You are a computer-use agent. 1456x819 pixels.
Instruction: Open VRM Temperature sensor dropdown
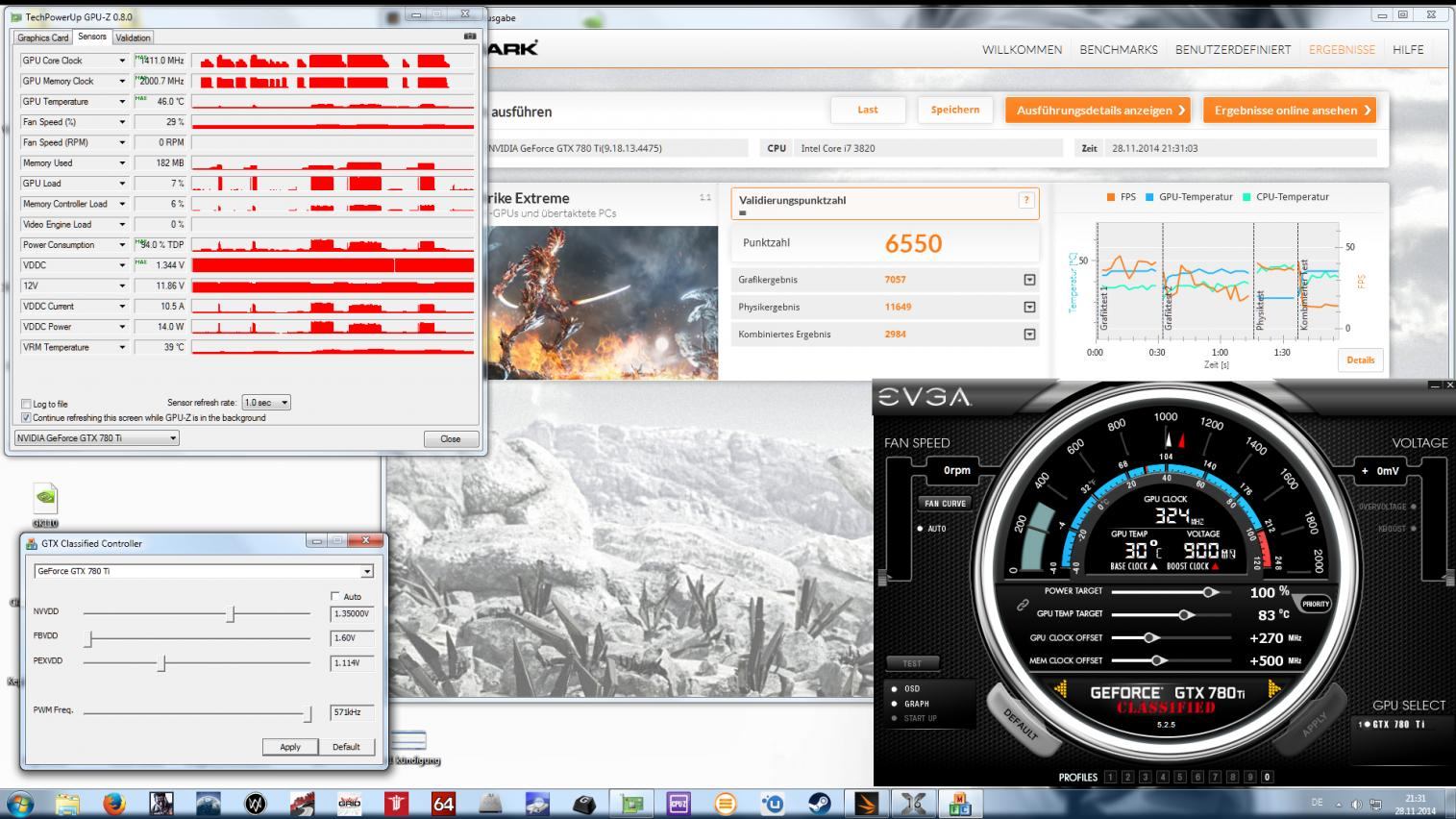click(x=122, y=347)
